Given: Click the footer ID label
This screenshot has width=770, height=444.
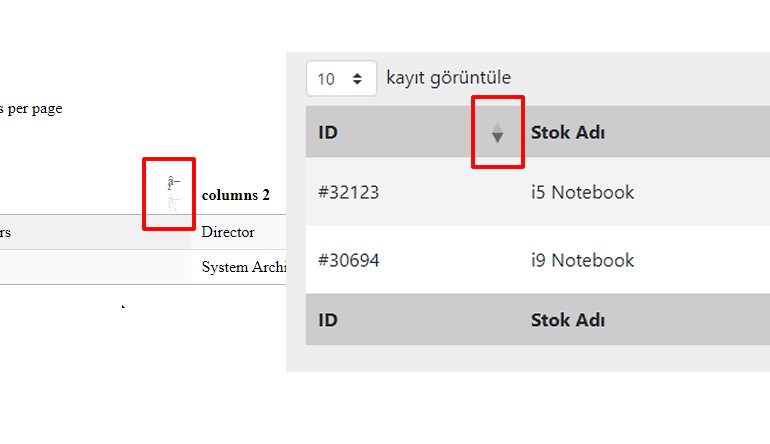Looking at the screenshot, I should pyautogui.click(x=328, y=320).
